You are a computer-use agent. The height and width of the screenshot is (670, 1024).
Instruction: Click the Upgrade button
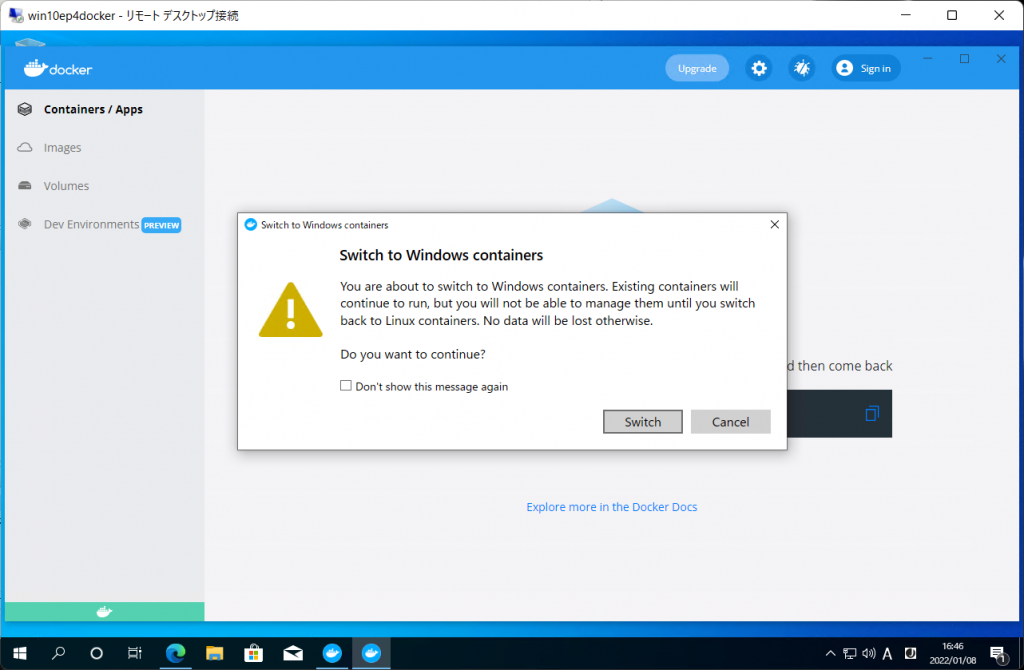click(x=697, y=68)
